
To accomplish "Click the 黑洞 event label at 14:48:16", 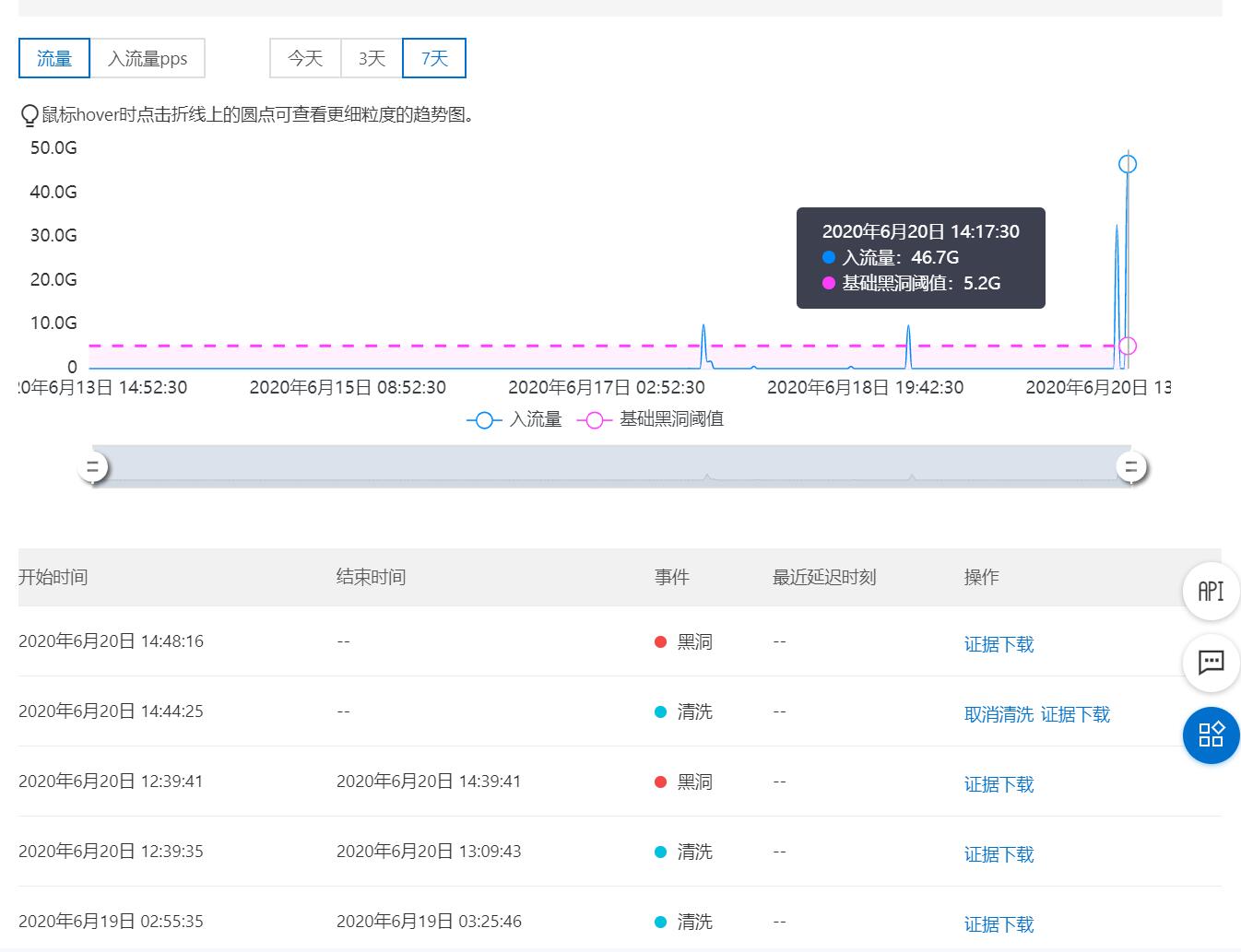I will coord(694,642).
